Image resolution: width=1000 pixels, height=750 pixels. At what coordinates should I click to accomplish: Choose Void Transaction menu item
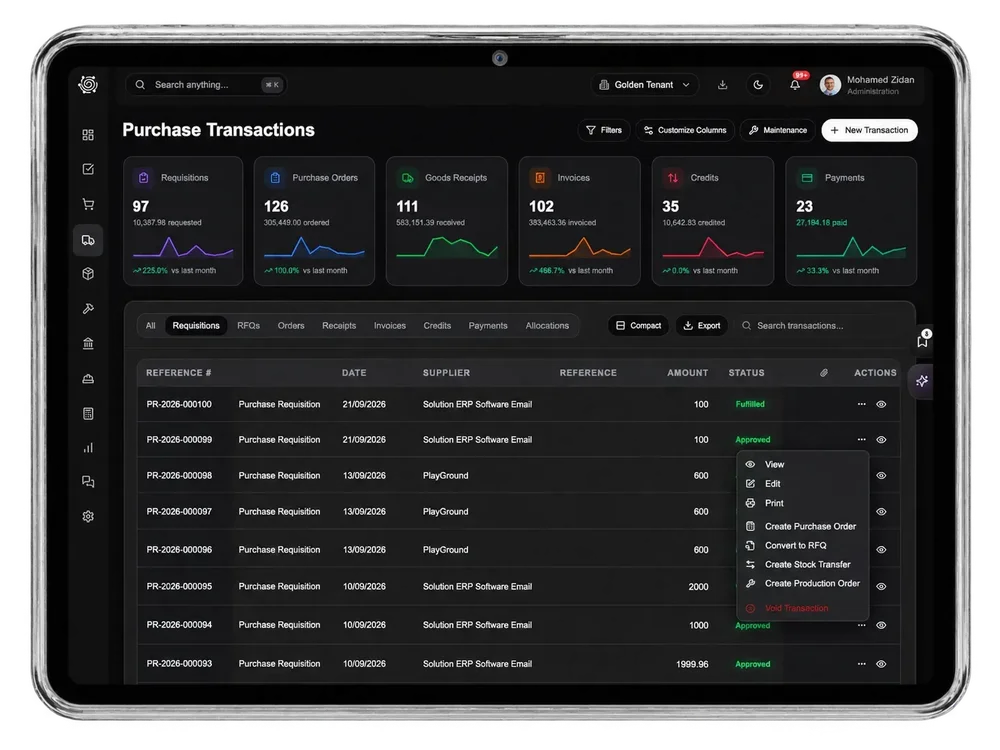pyautogui.click(x=802, y=608)
